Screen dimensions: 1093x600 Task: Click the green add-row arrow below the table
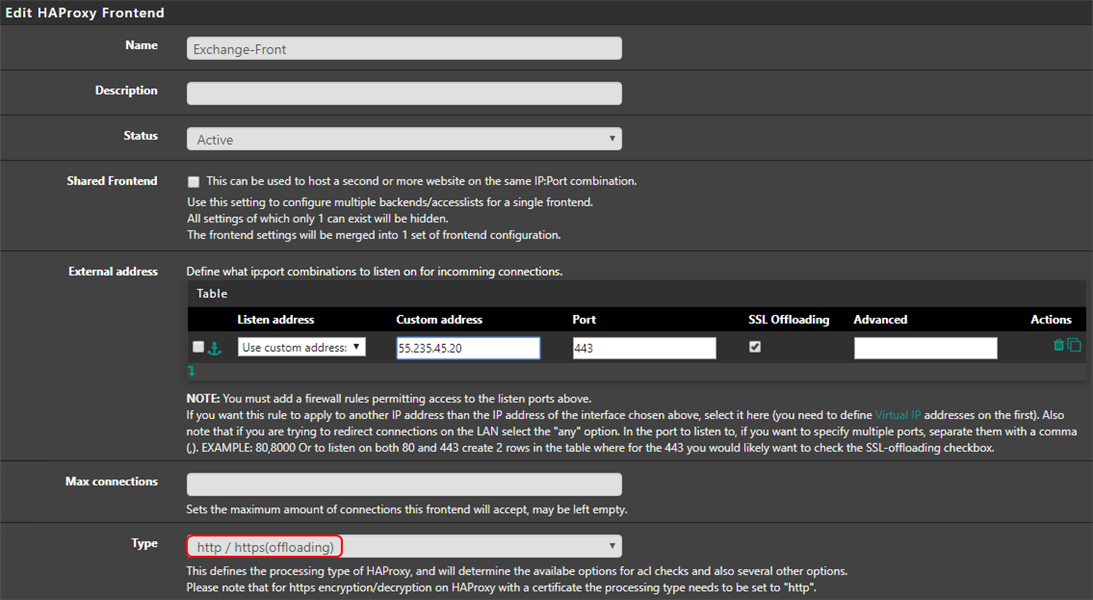click(192, 371)
